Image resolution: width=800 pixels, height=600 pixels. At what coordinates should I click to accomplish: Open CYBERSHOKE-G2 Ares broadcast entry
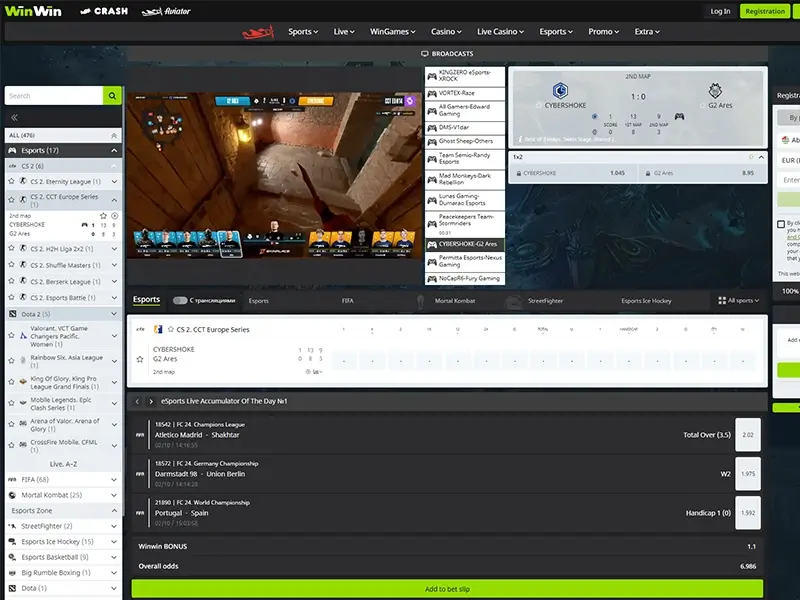[x=465, y=244]
